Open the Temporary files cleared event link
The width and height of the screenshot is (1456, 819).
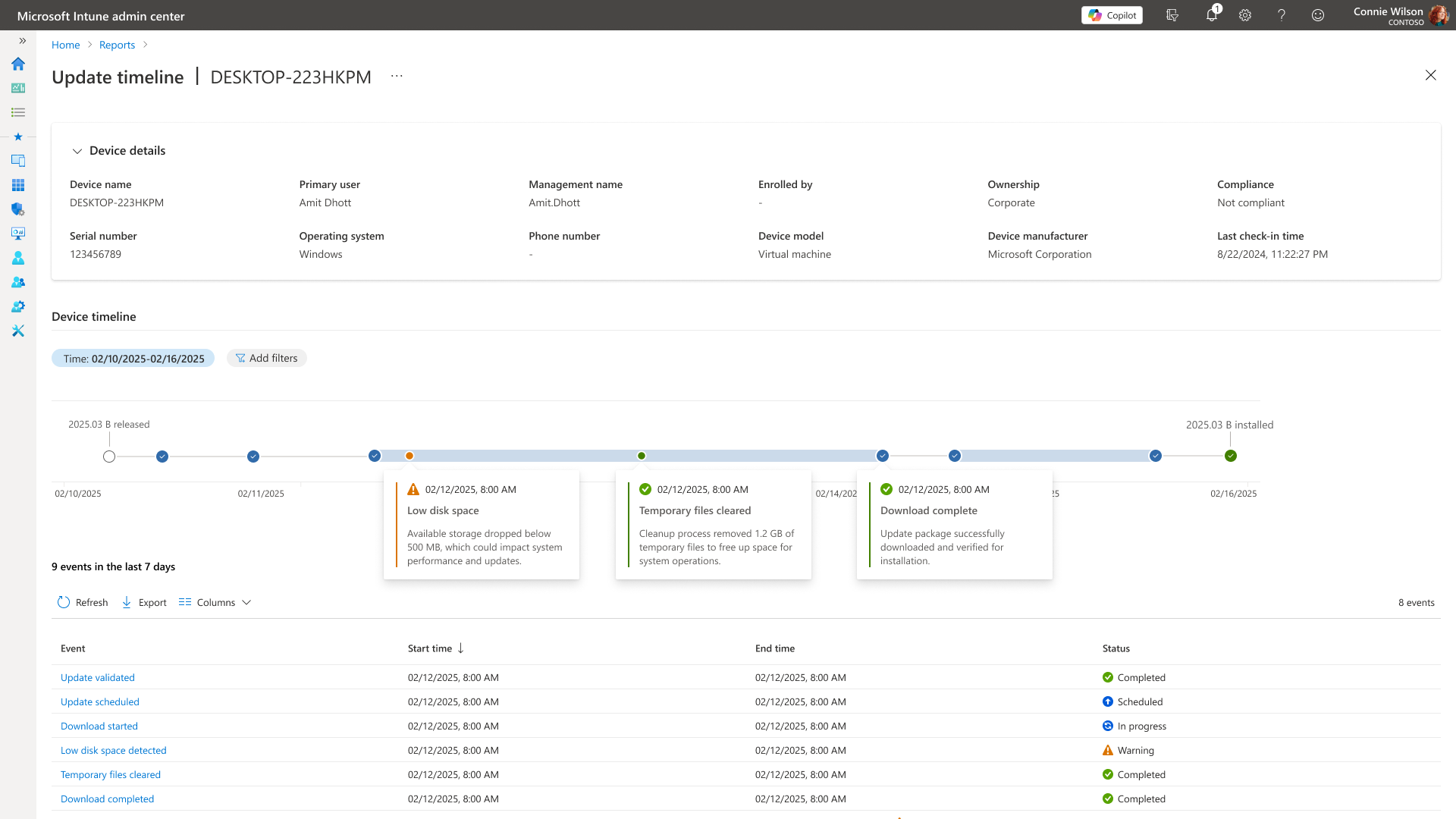point(111,774)
